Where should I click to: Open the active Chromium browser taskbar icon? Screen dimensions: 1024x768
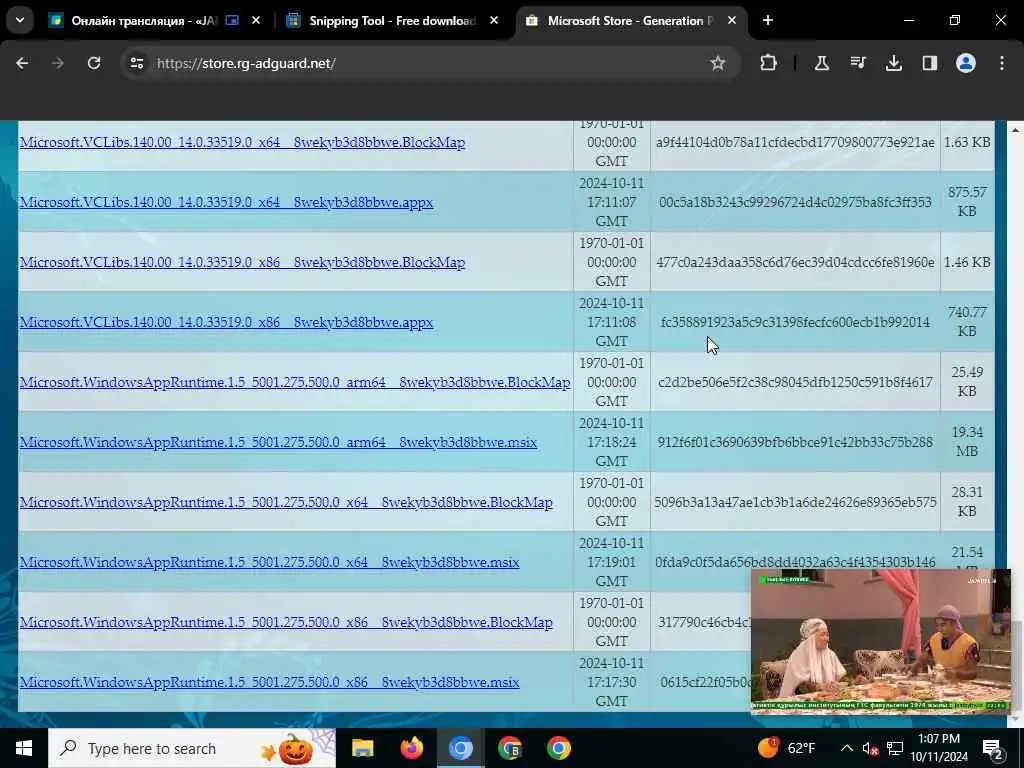[x=460, y=748]
